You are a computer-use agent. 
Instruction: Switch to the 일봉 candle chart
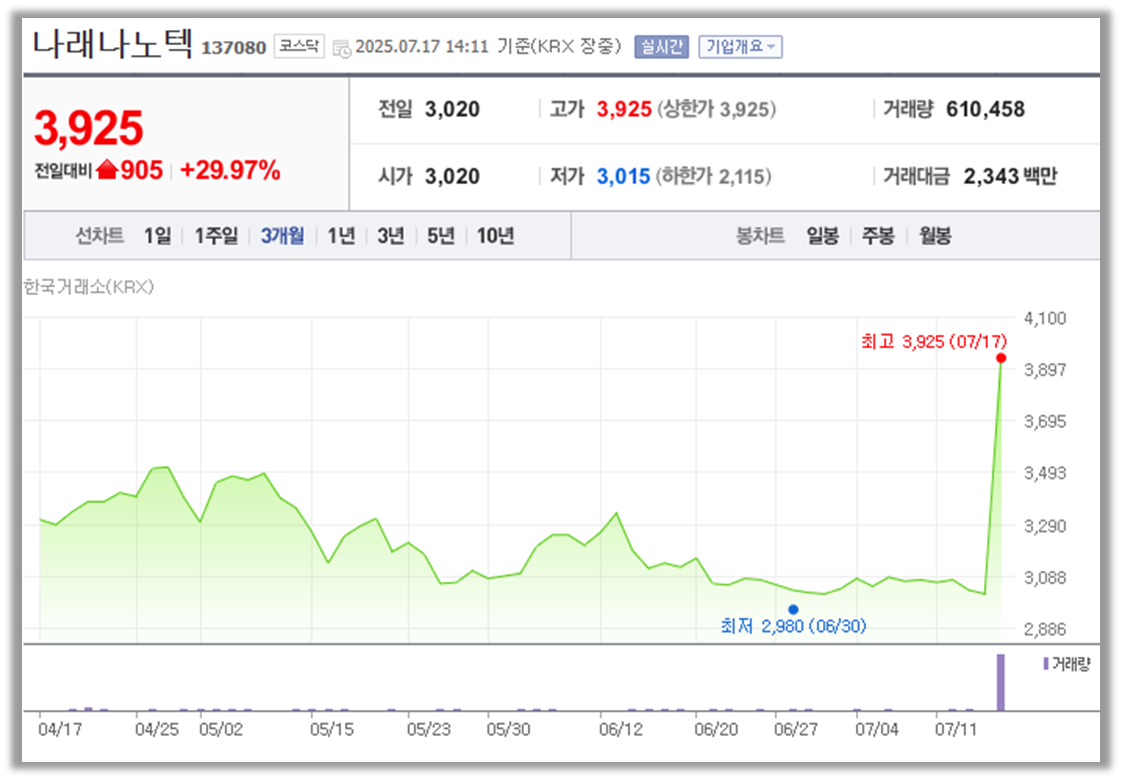(x=822, y=235)
